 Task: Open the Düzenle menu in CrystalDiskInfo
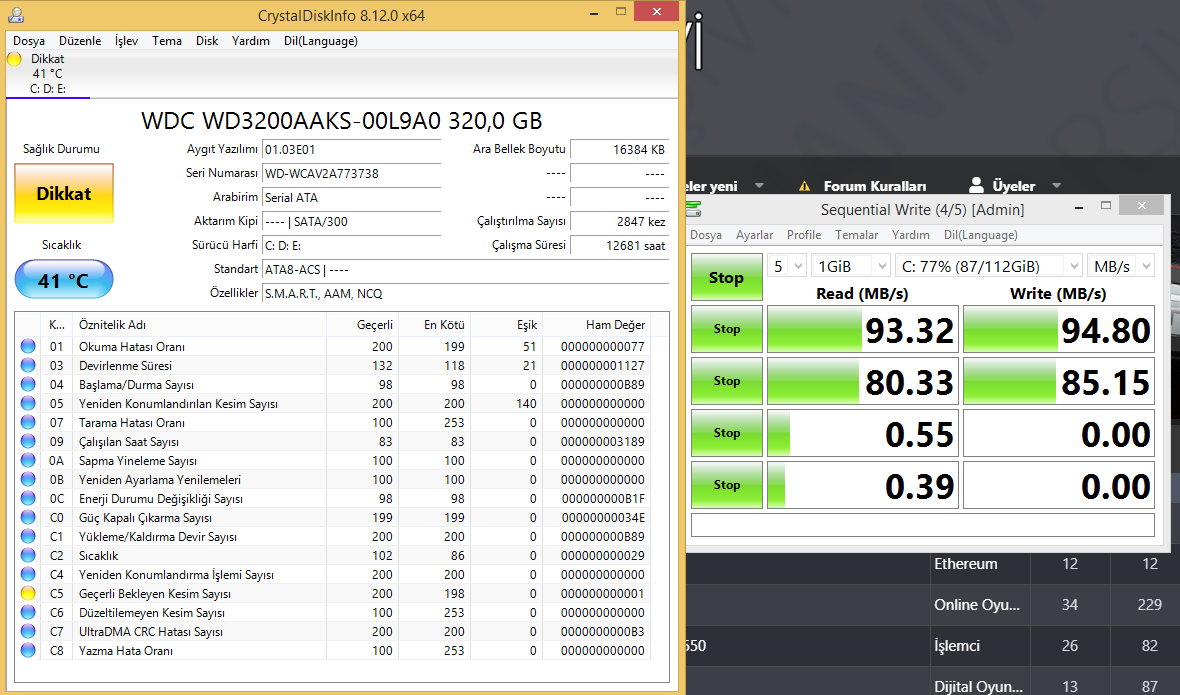point(80,41)
